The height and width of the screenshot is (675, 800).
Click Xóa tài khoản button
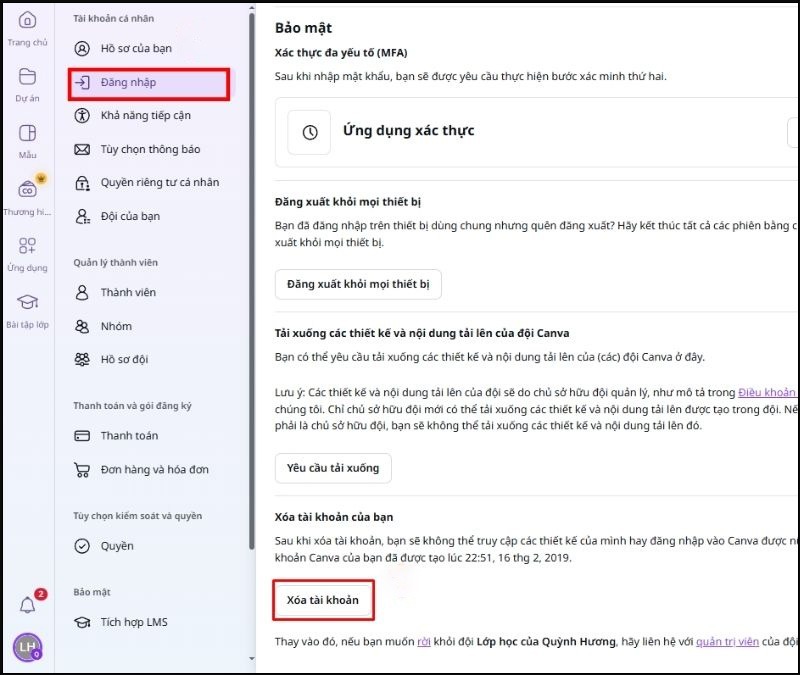323,600
